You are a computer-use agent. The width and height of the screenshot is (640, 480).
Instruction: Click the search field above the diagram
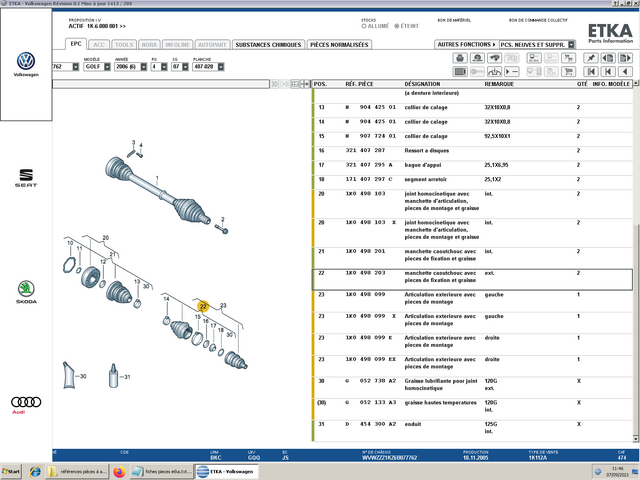[161, 84]
